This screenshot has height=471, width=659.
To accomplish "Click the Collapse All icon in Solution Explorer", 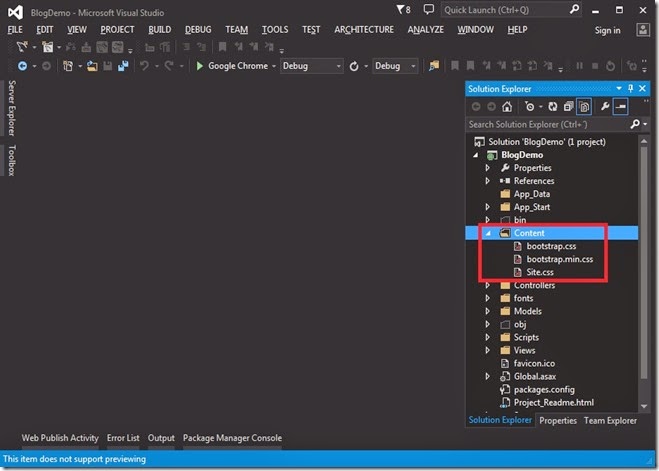I will (568, 107).
